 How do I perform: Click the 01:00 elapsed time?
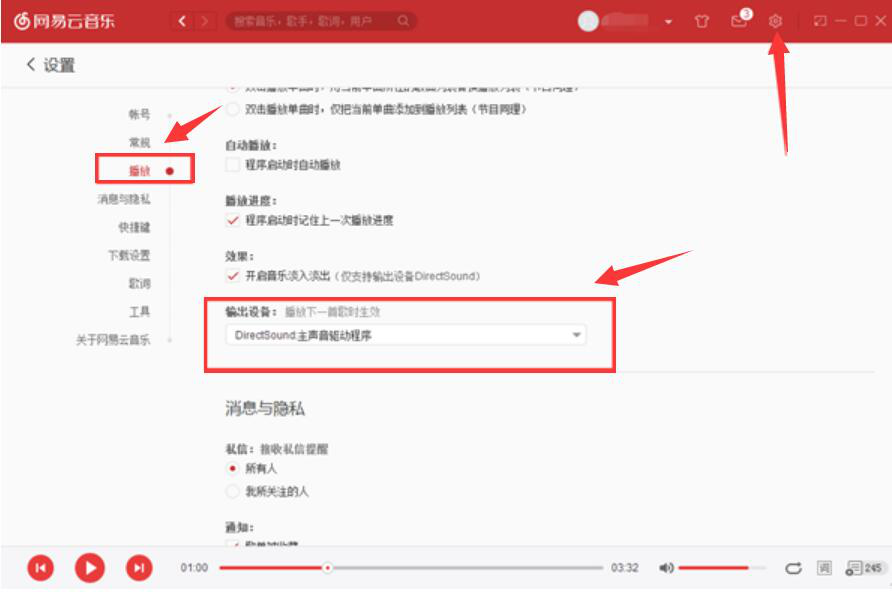tap(194, 567)
